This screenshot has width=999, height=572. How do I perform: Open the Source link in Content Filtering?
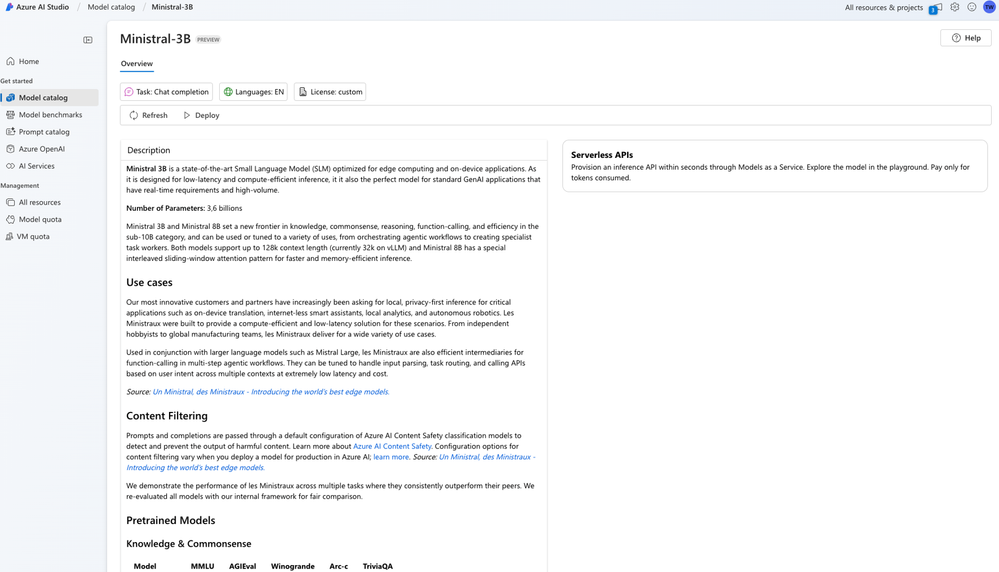tap(331, 462)
